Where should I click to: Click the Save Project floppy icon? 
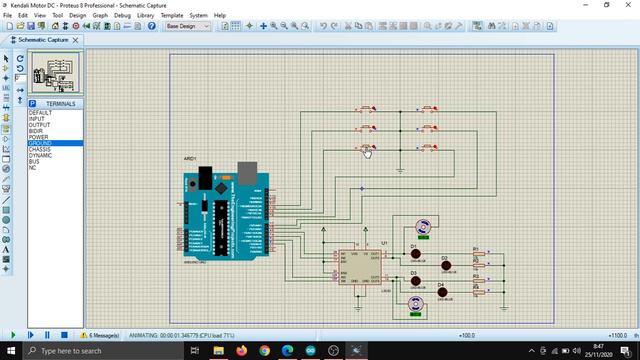[x=31, y=26]
